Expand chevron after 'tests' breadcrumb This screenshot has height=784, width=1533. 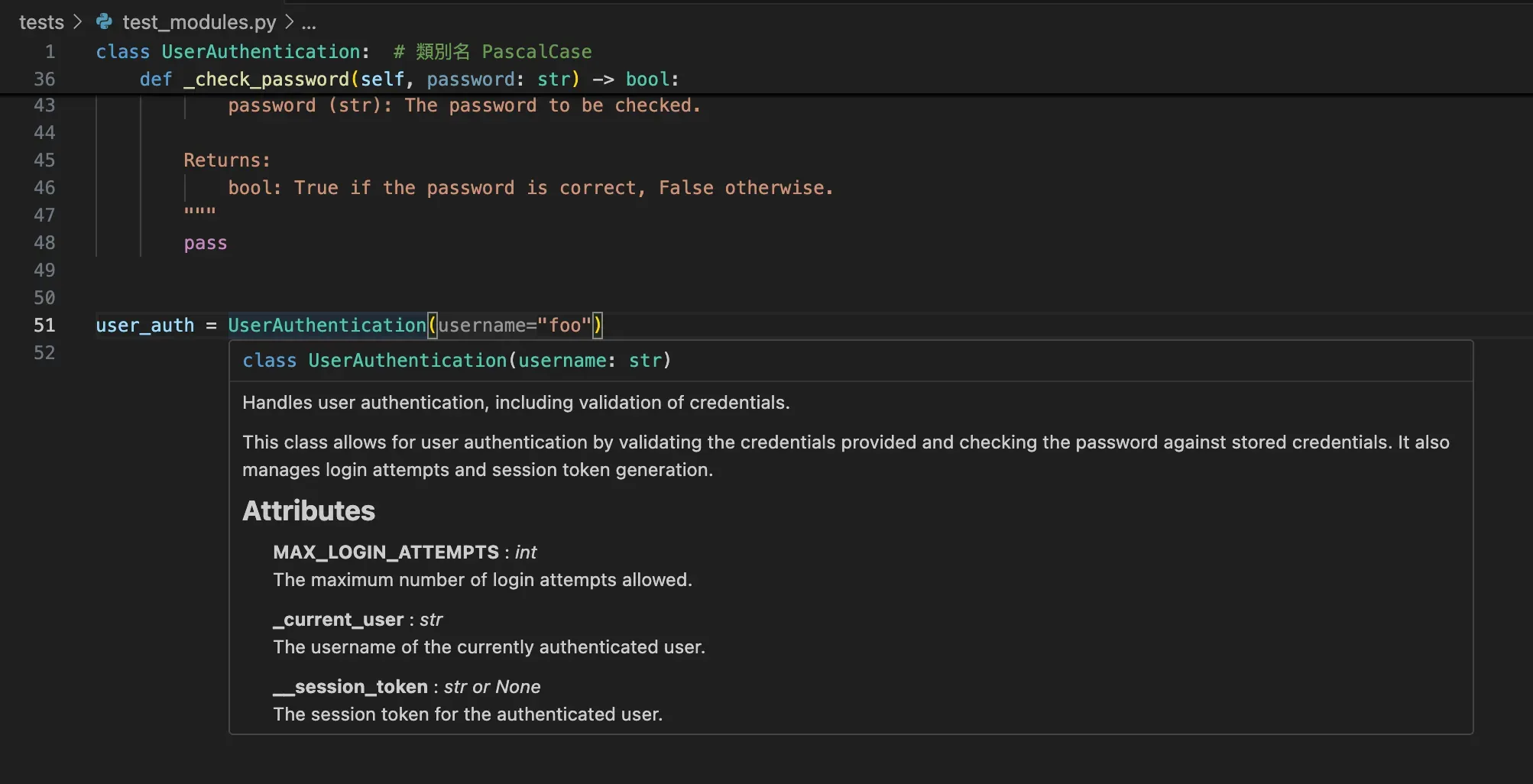tap(77, 22)
